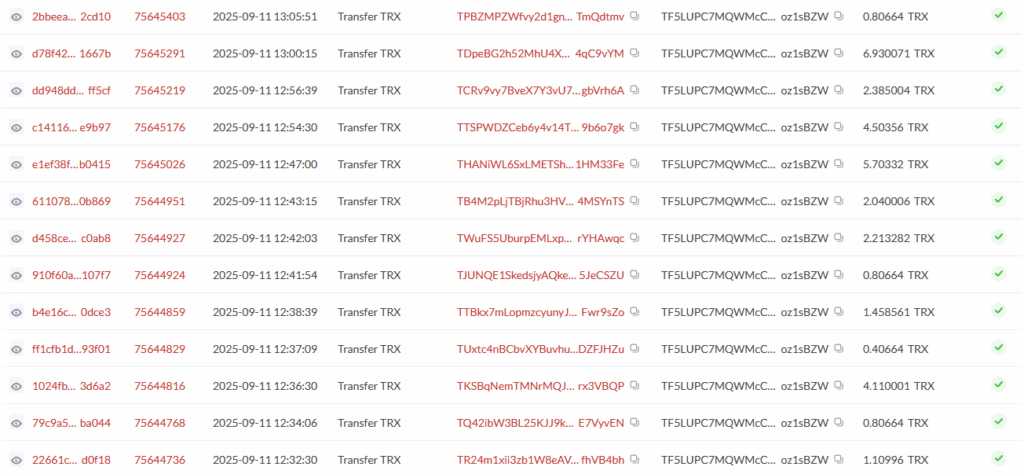Copy sender address TUxtc4nBCbvXYBuvhu...DZFJHZu
1024x474 pixels.
click(635, 349)
